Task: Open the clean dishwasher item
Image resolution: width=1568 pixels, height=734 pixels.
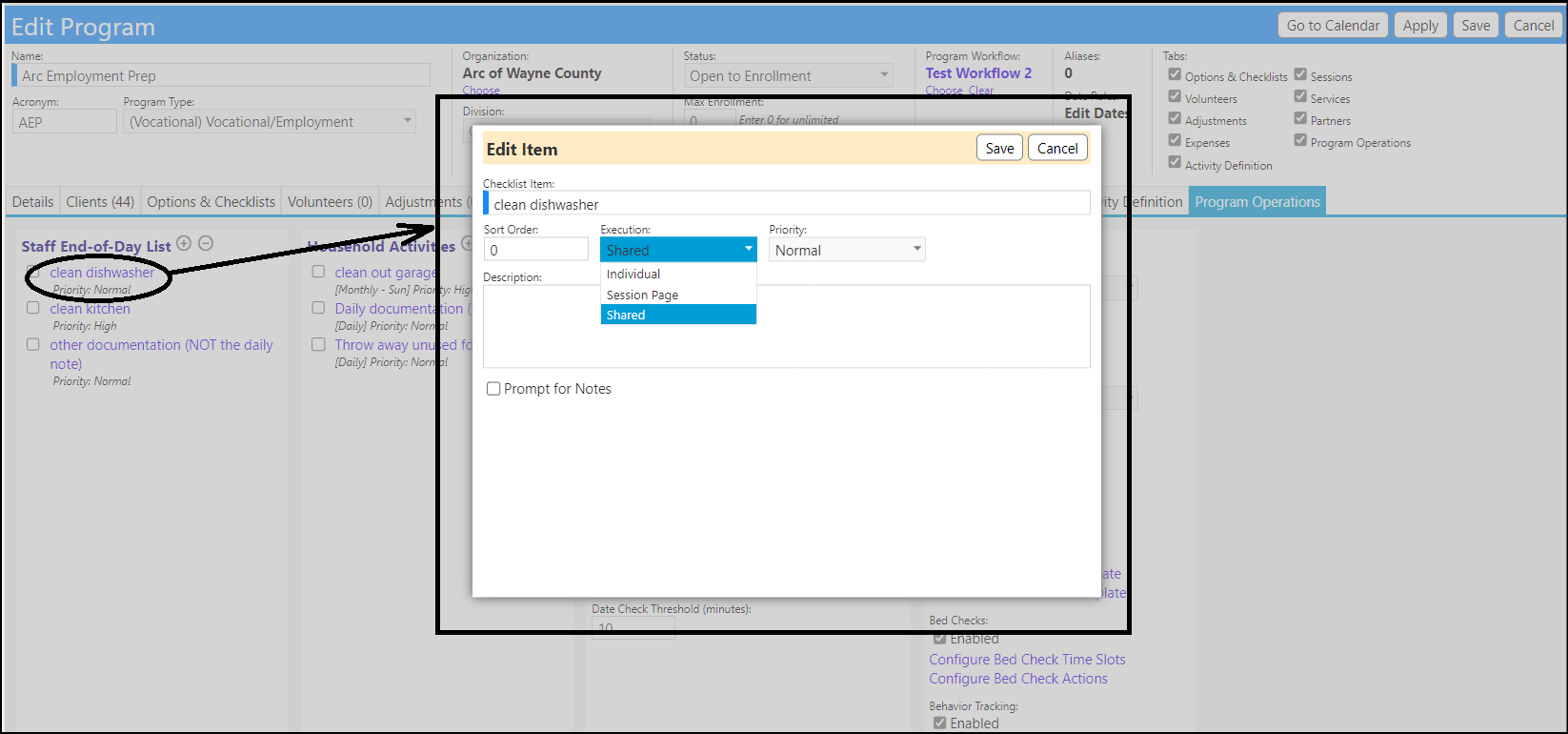Action: tap(102, 273)
